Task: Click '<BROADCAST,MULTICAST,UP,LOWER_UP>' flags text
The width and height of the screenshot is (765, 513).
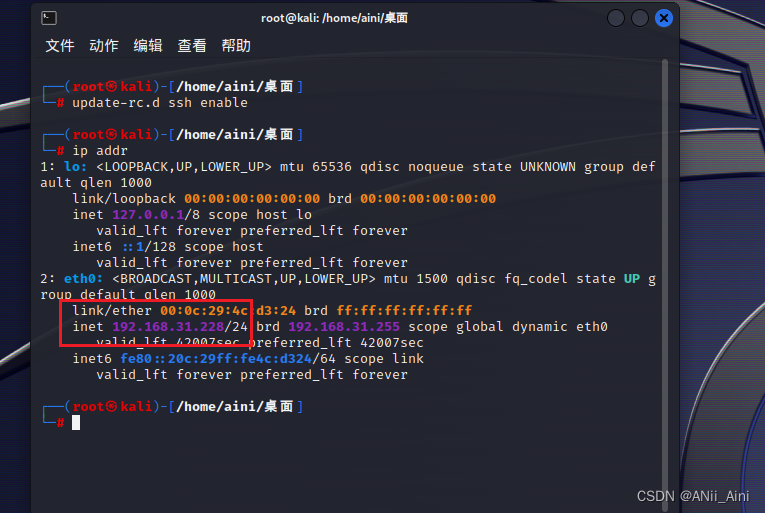Action: [244, 279]
